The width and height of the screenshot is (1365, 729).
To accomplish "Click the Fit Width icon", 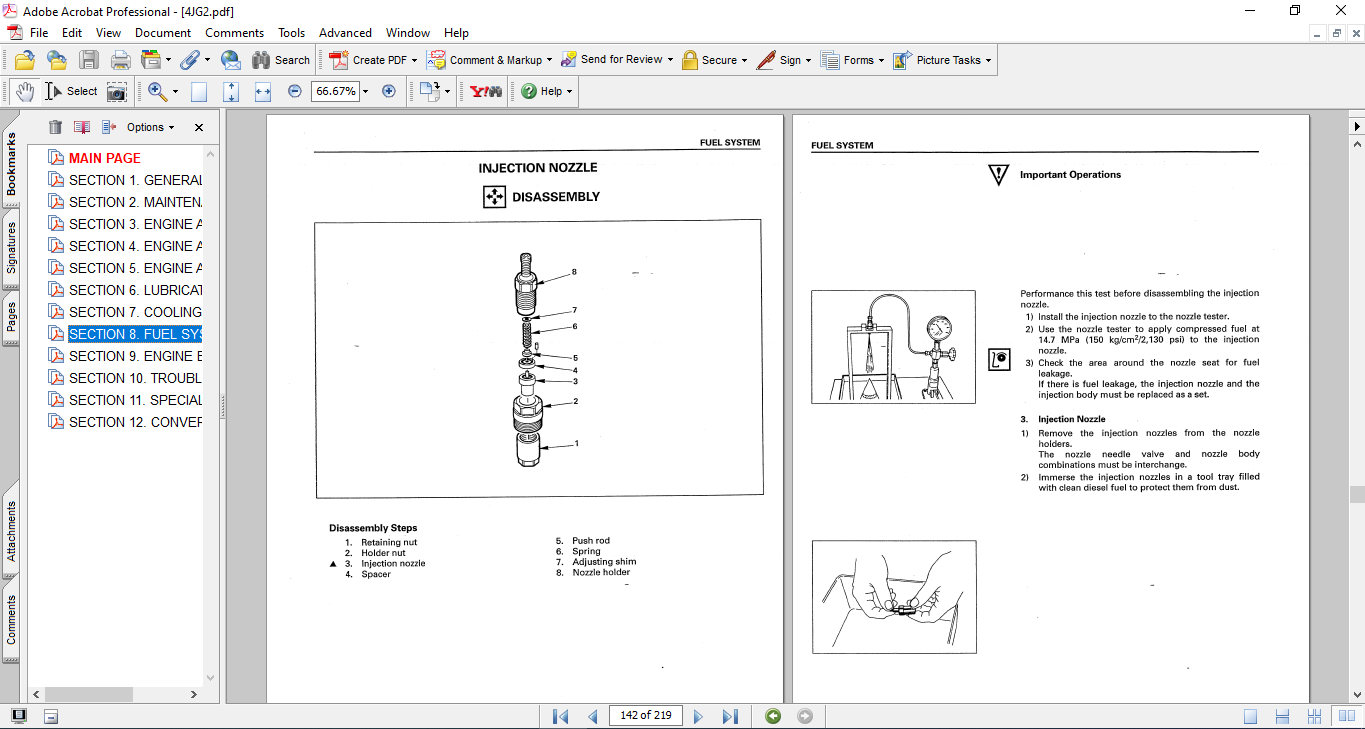I will click(263, 91).
